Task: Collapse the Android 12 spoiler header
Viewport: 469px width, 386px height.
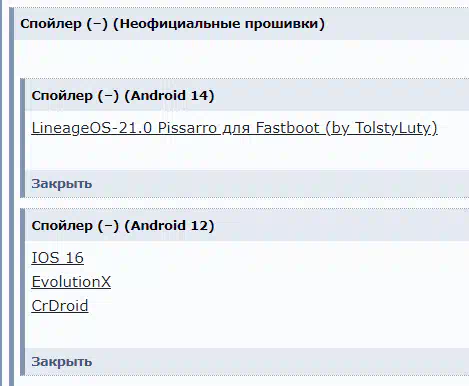Action: [247, 226]
